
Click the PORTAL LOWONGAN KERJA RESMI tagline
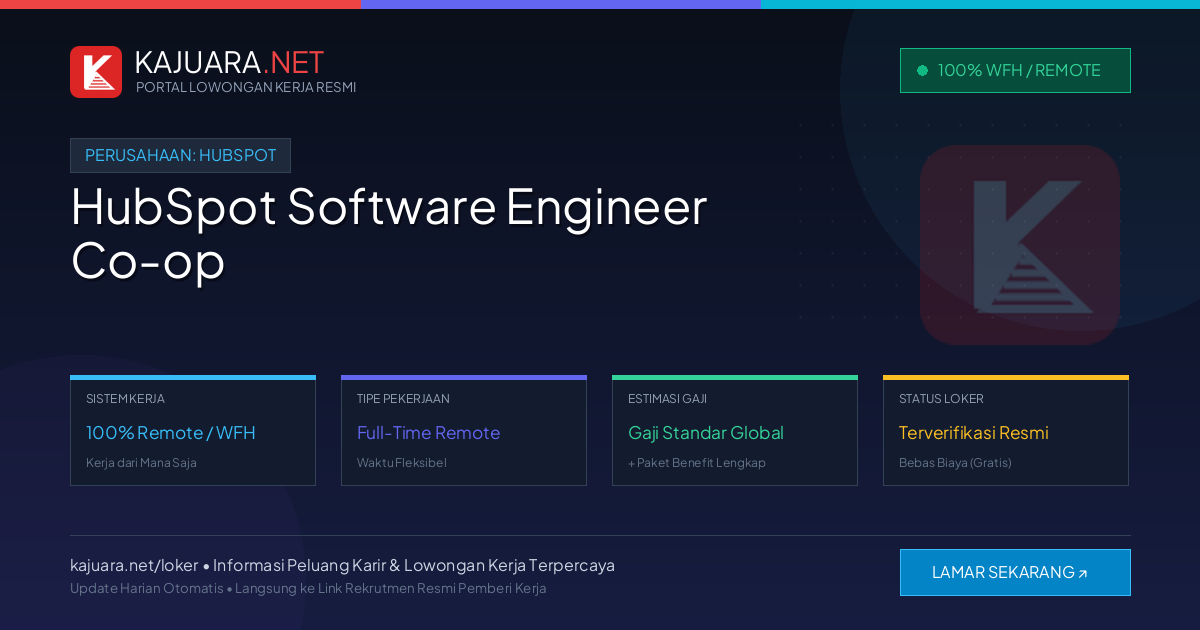tap(246, 87)
